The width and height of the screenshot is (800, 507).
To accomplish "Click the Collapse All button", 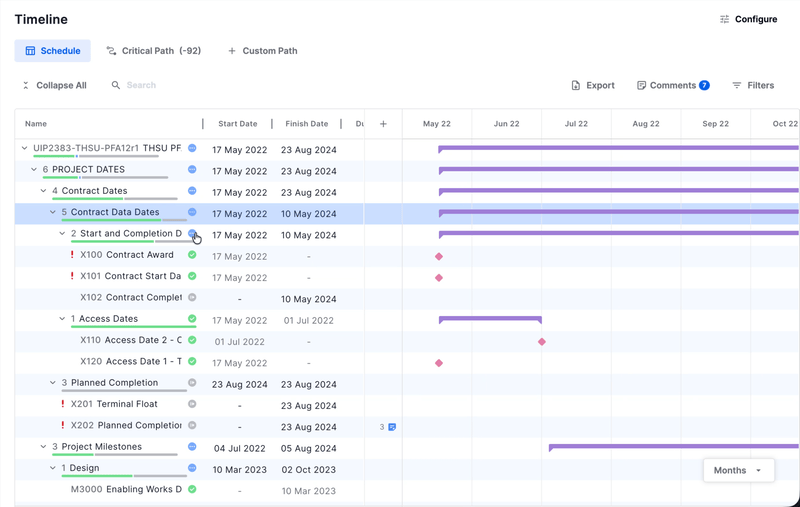I will [x=54, y=86].
